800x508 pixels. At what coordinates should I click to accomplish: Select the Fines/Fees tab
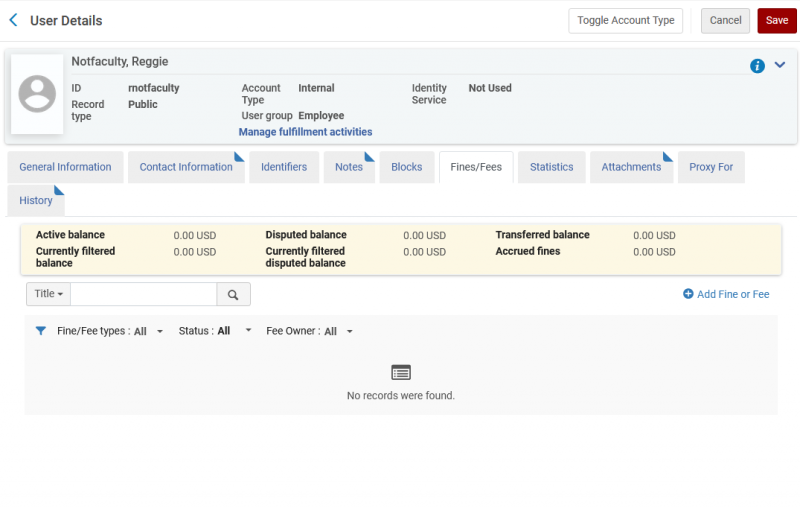476,167
